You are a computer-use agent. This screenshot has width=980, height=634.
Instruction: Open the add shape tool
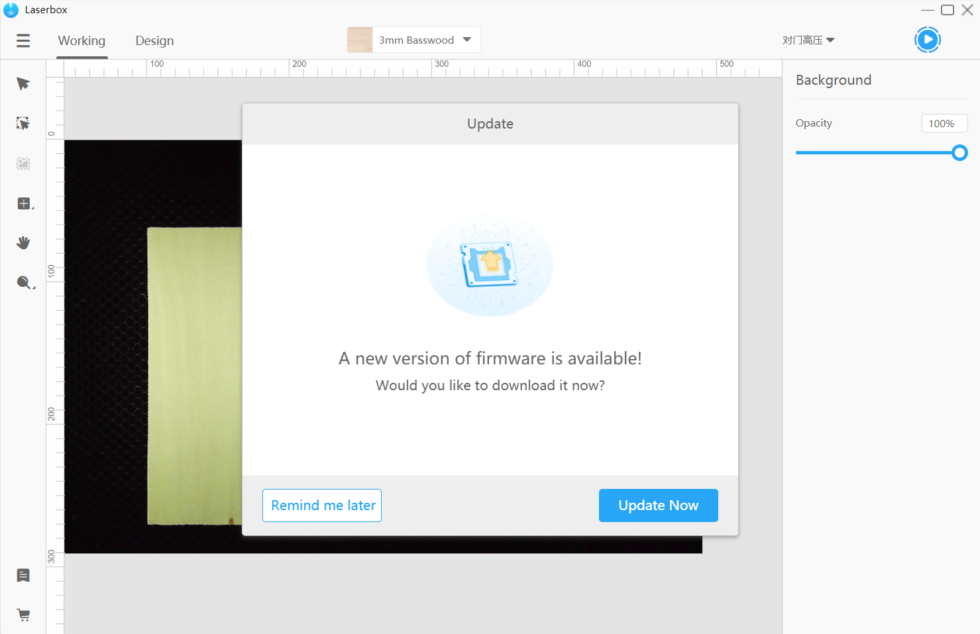[24, 203]
